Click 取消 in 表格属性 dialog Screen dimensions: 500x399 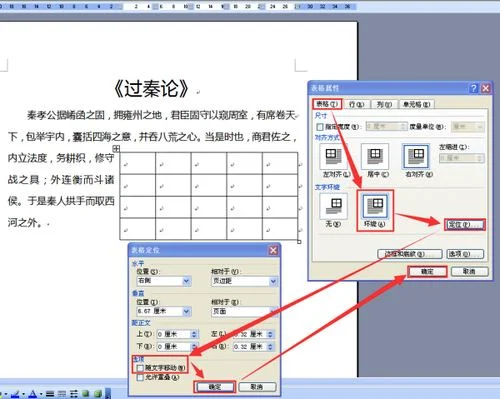[469, 272]
